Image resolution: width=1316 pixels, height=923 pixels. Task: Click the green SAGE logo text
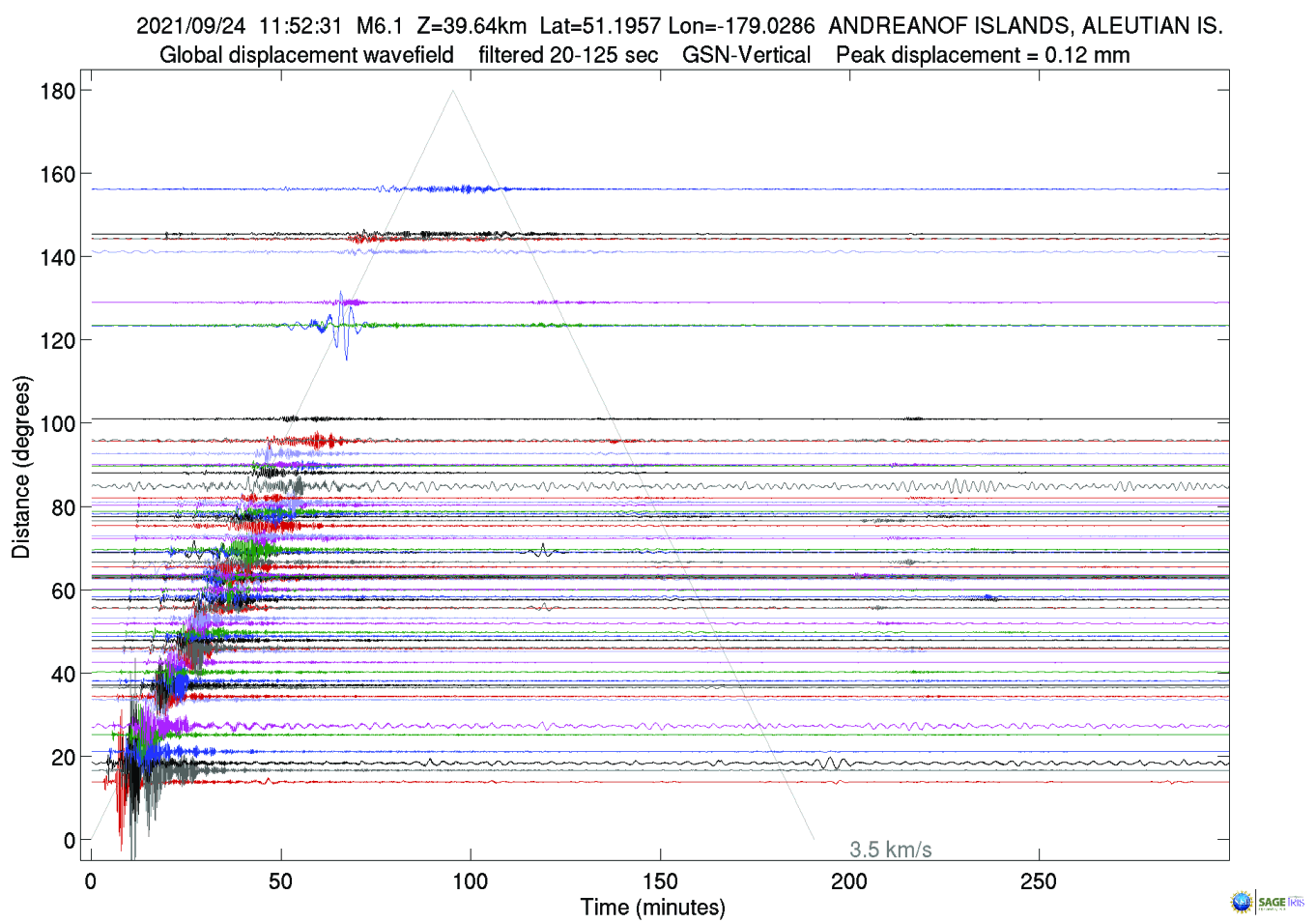1272,902
